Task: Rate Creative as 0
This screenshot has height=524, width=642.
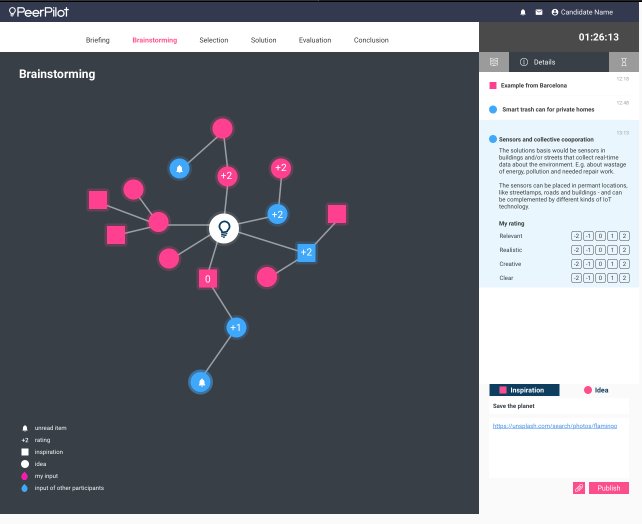Action: click(x=600, y=264)
